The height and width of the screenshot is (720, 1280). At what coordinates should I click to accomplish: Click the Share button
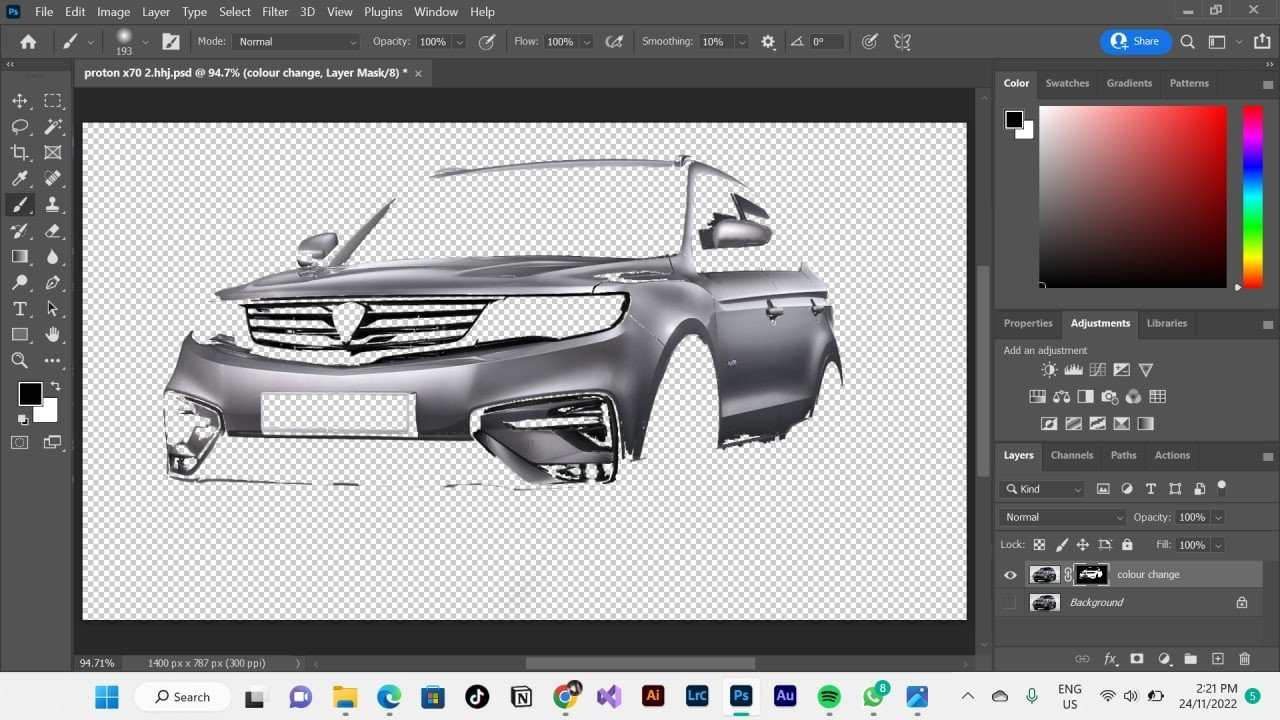(1135, 42)
